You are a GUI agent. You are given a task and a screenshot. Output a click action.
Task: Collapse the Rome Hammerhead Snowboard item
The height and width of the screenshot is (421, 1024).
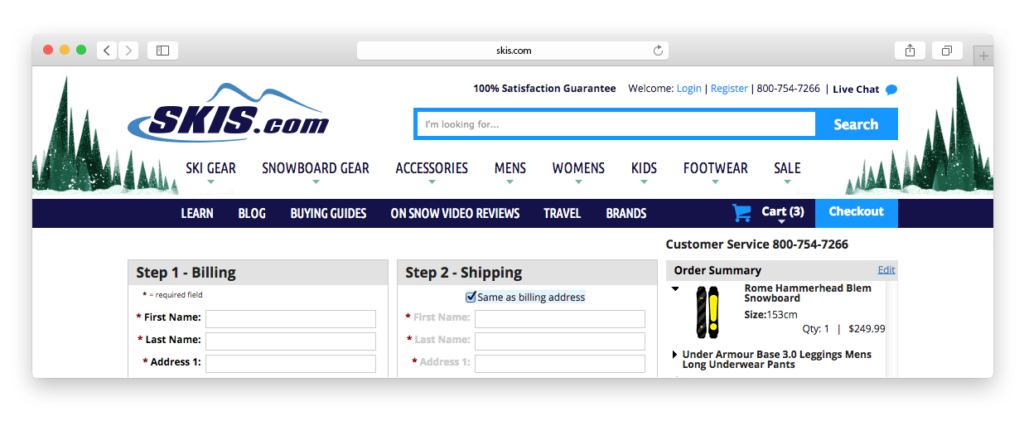(675, 288)
